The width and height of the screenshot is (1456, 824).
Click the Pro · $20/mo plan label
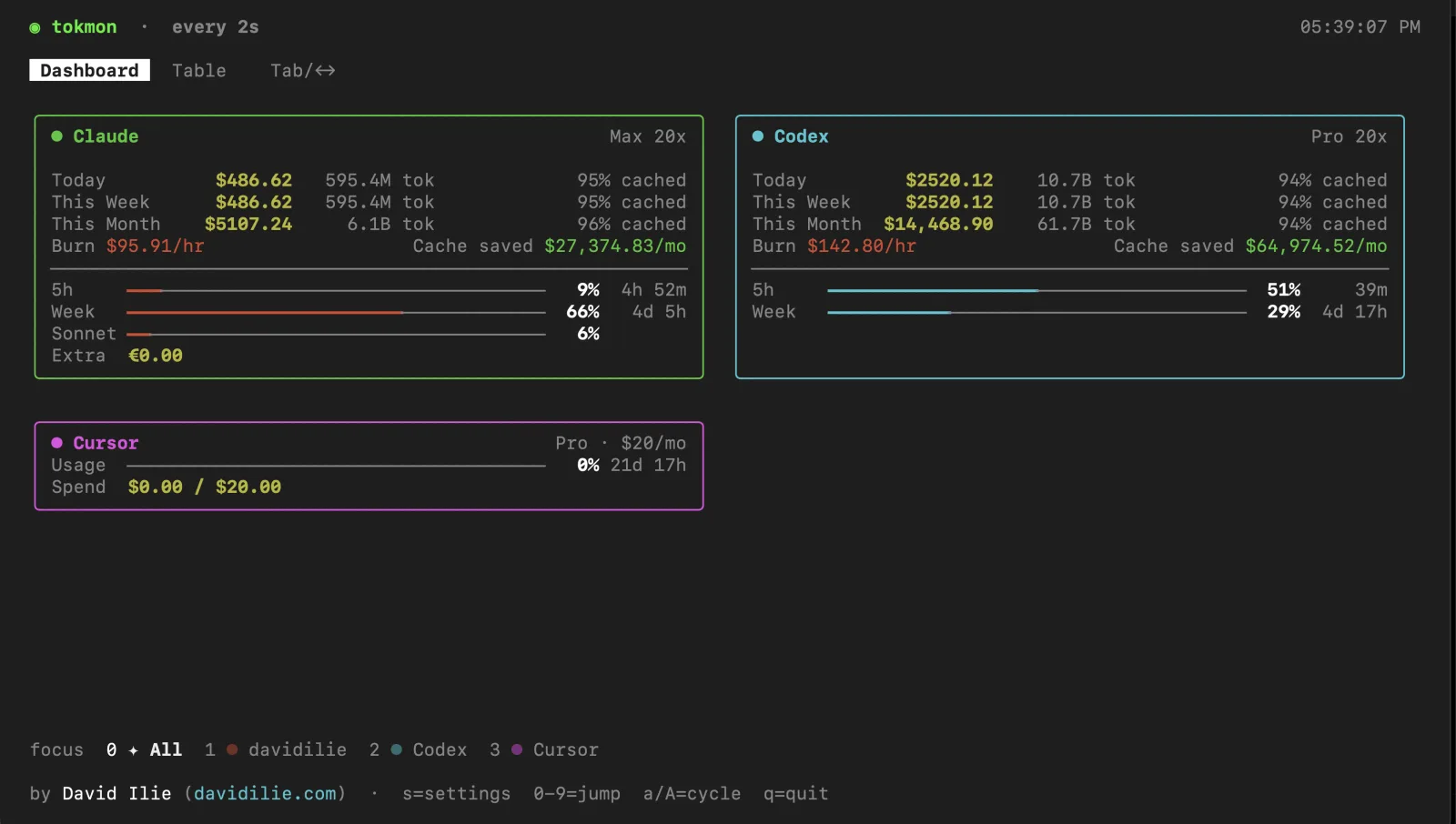(x=621, y=443)
